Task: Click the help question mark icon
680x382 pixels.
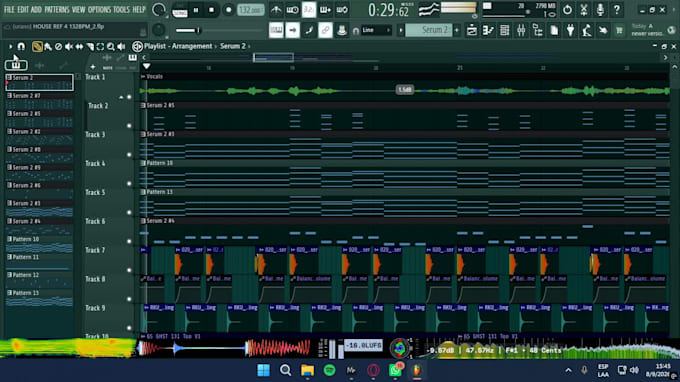Action: pos(617,10)
